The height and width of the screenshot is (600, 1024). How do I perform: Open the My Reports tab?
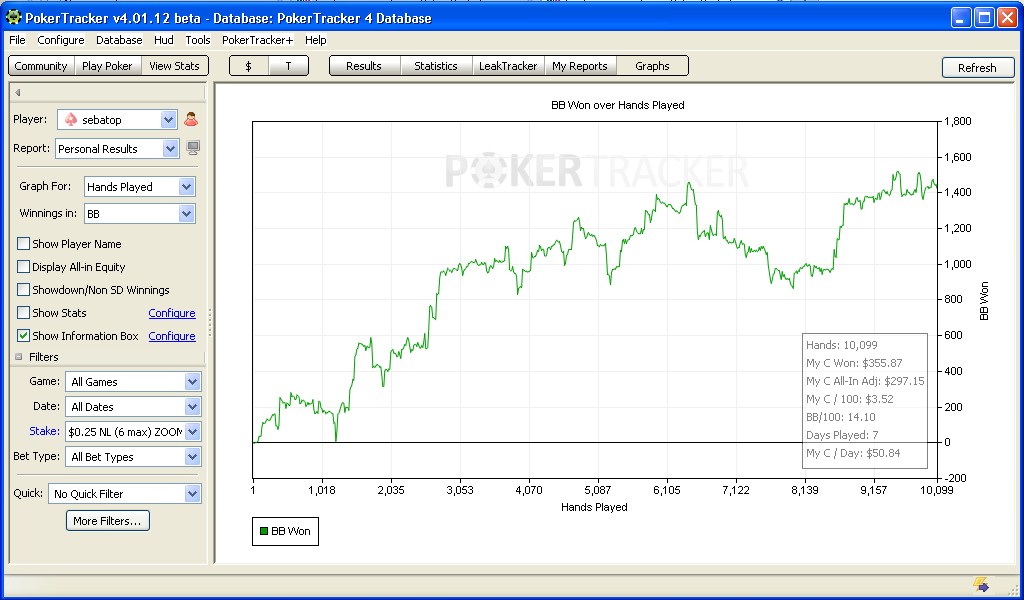pyautogui.click(x=580, y=66)
